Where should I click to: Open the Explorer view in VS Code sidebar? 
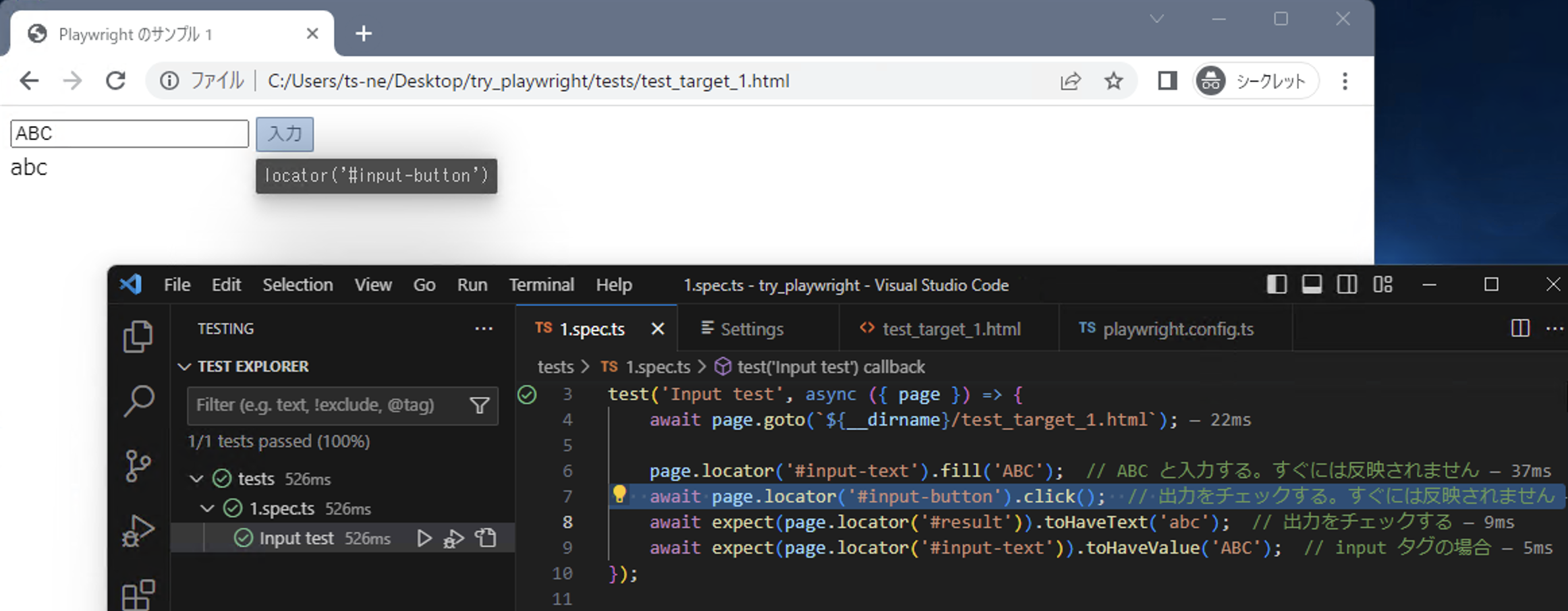pos(138,336)
